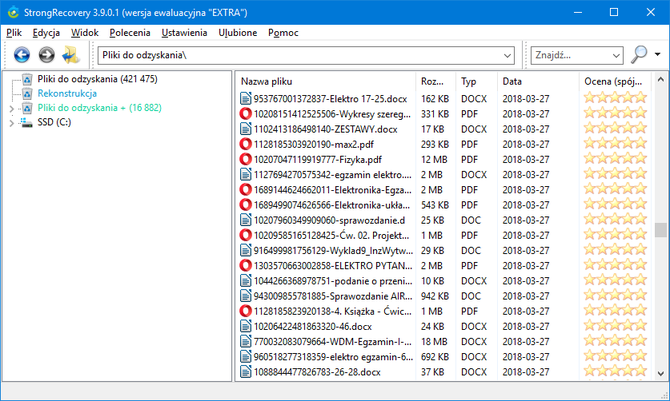
Task: Open the Pomoc menu
Action: coord(283,33)
